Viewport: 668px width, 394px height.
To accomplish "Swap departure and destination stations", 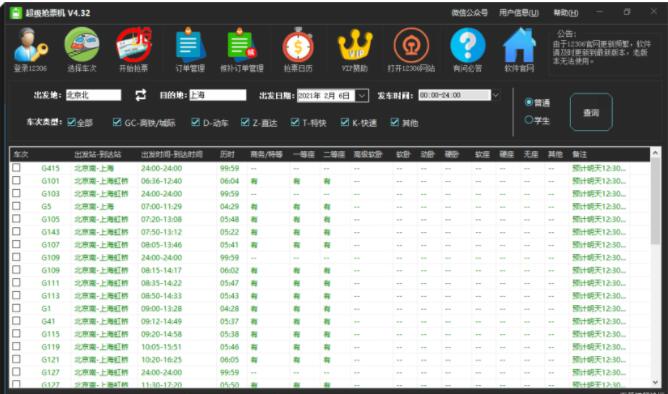I will pyautogui.click(x=141, y=95).
